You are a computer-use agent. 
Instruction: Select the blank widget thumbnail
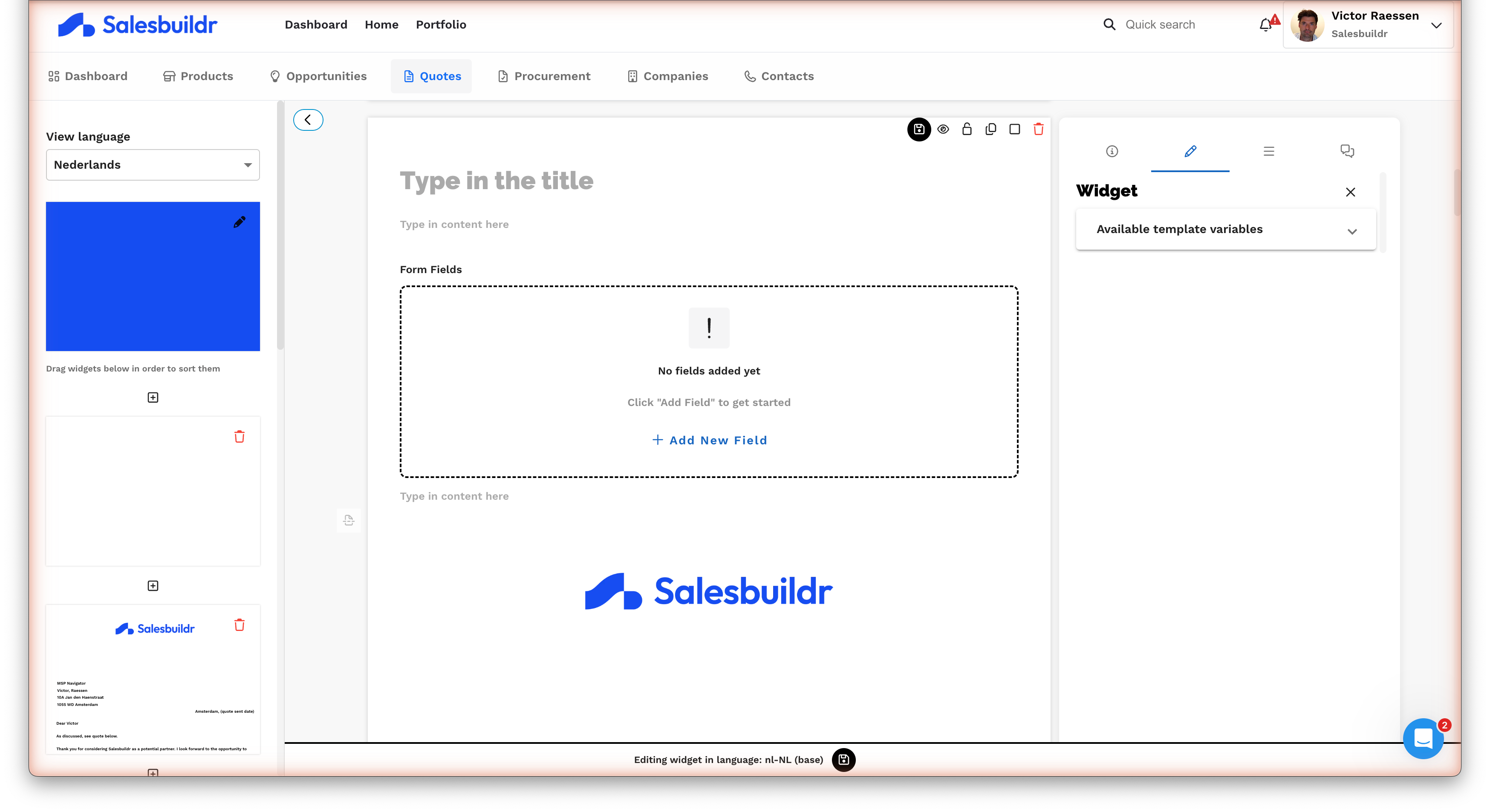coord(153,491)
